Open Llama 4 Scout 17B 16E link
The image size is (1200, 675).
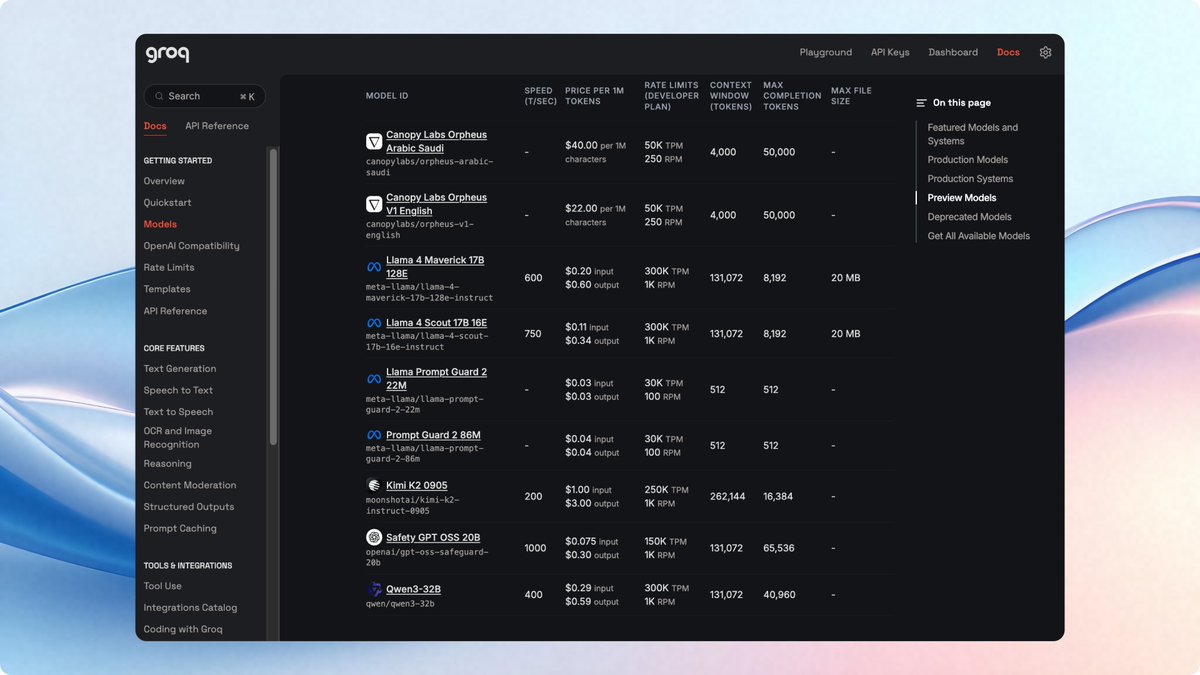tap(436, 323)
